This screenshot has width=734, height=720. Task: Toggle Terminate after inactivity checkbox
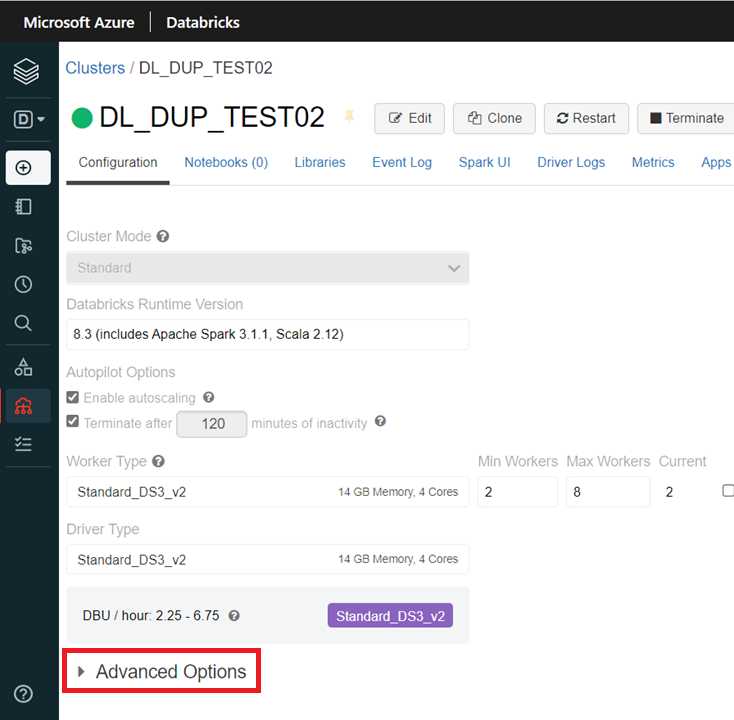(x=73, y=421)
